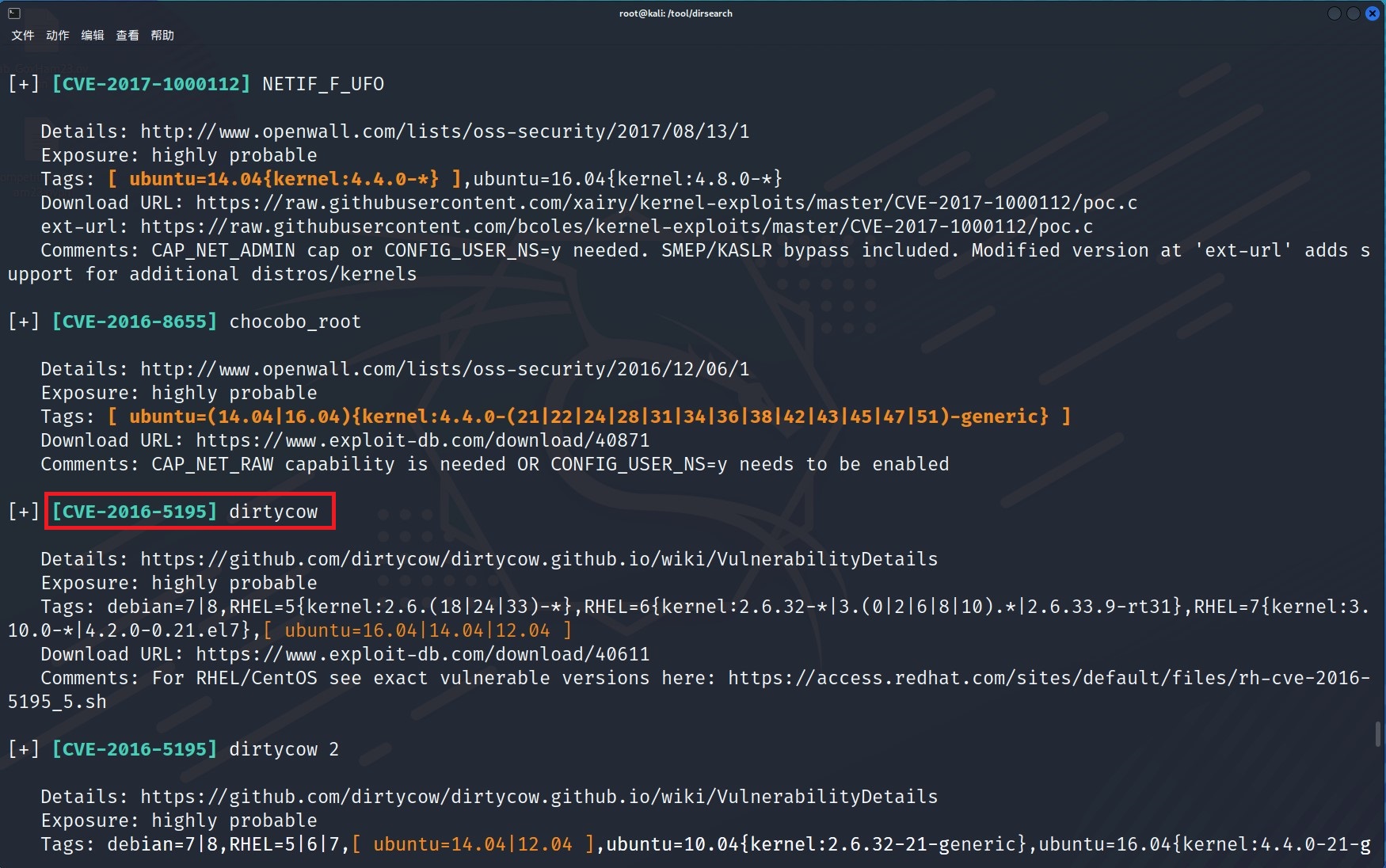Click the ubuntu=14.04|12.04 orange tag
The image size is (1386, 868).
click(473, 844)
